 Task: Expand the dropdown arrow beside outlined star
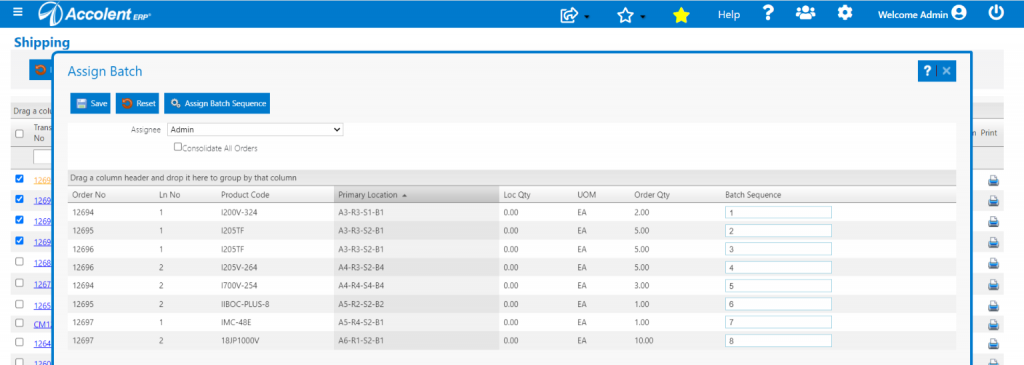(643, 17)
